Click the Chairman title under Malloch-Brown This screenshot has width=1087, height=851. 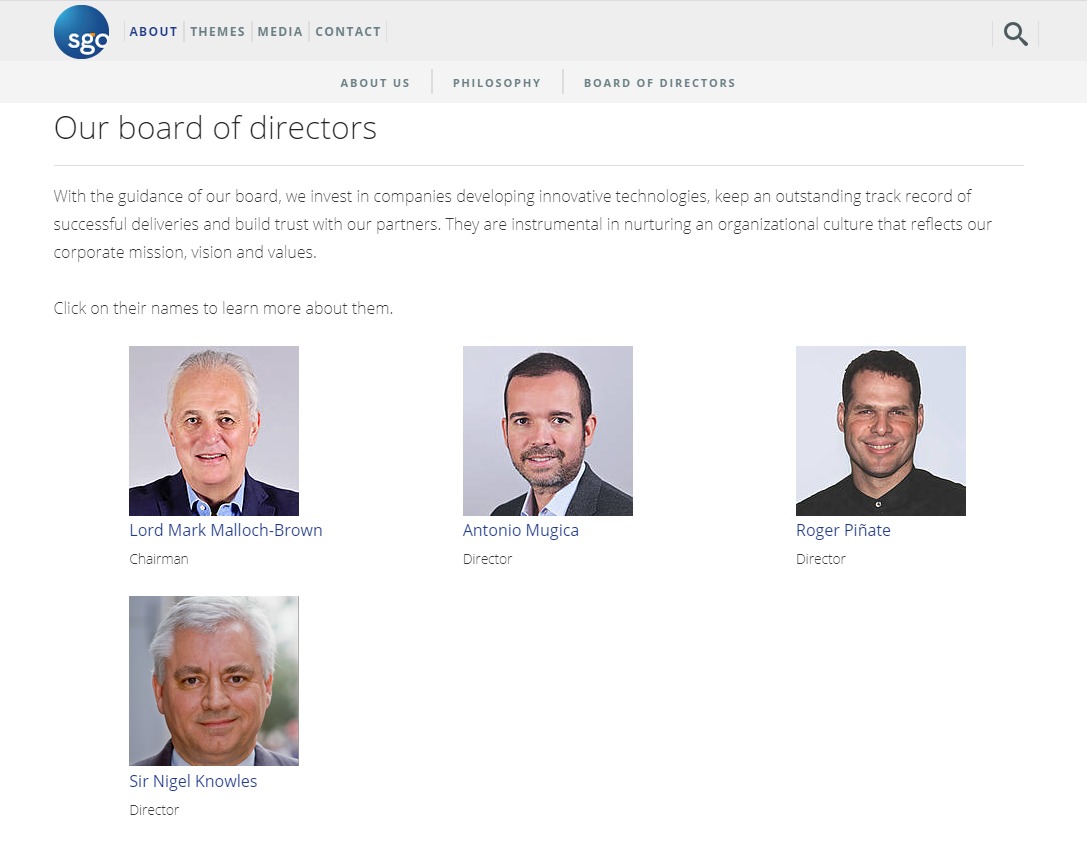tap(159, 559)
